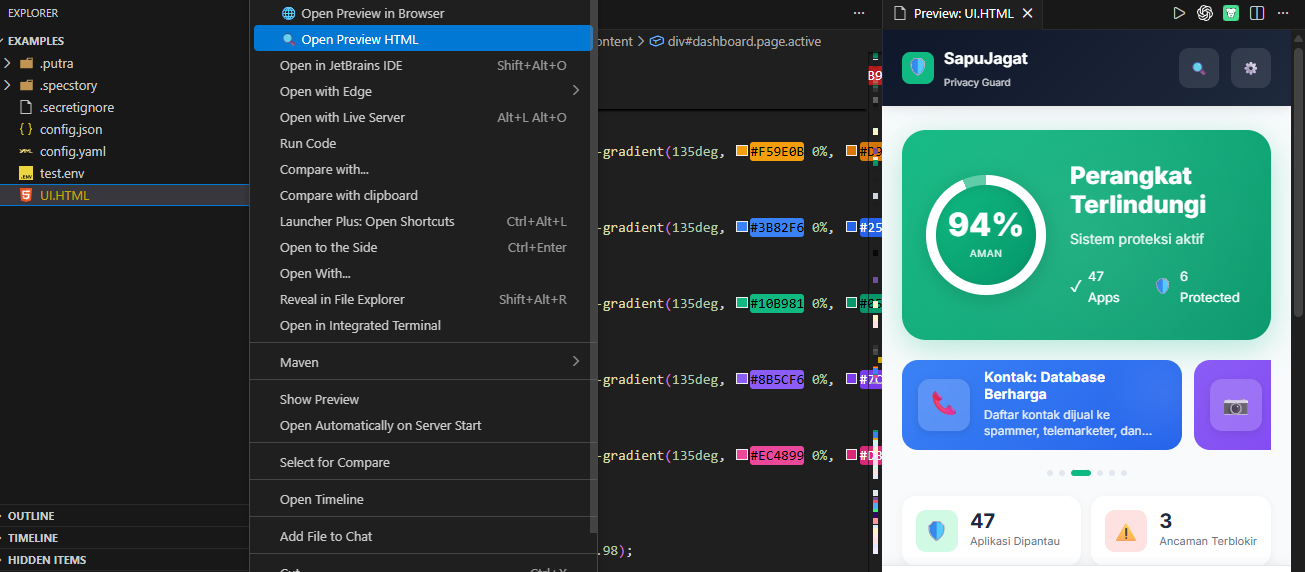Choose Open Timeline entry
The height and width of the screenshot is (572, 1305).
click(423, 499)
